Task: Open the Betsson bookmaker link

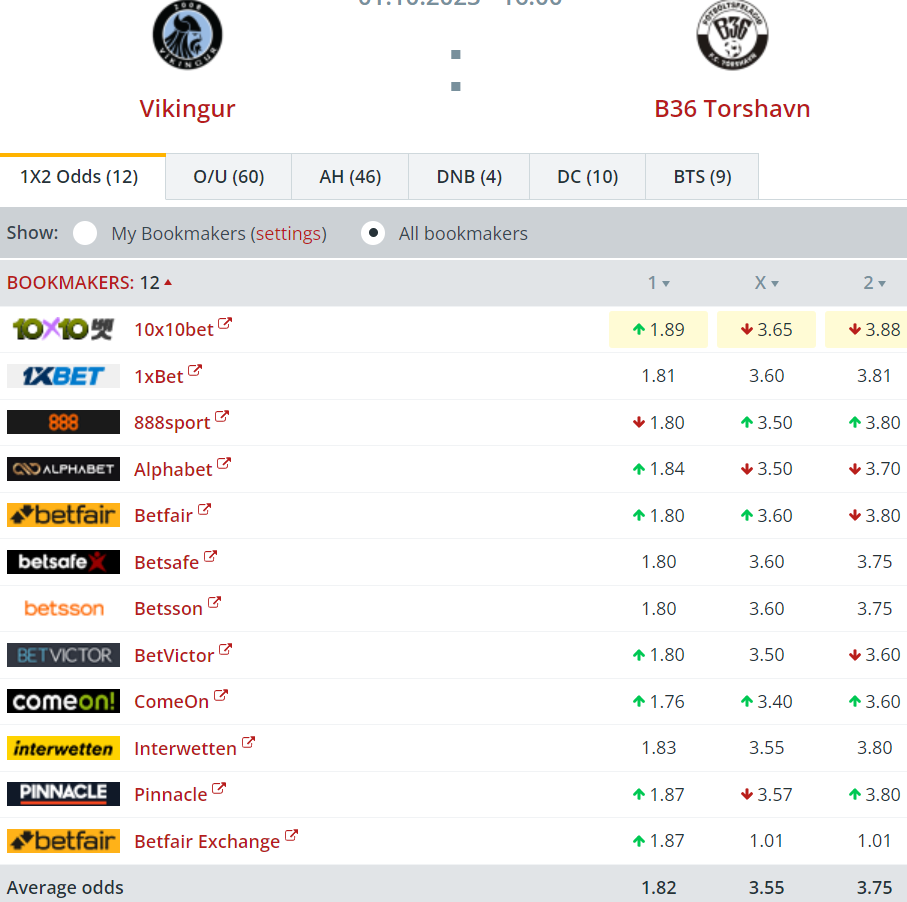Action: pyautogui.click(x=168, y=609)
